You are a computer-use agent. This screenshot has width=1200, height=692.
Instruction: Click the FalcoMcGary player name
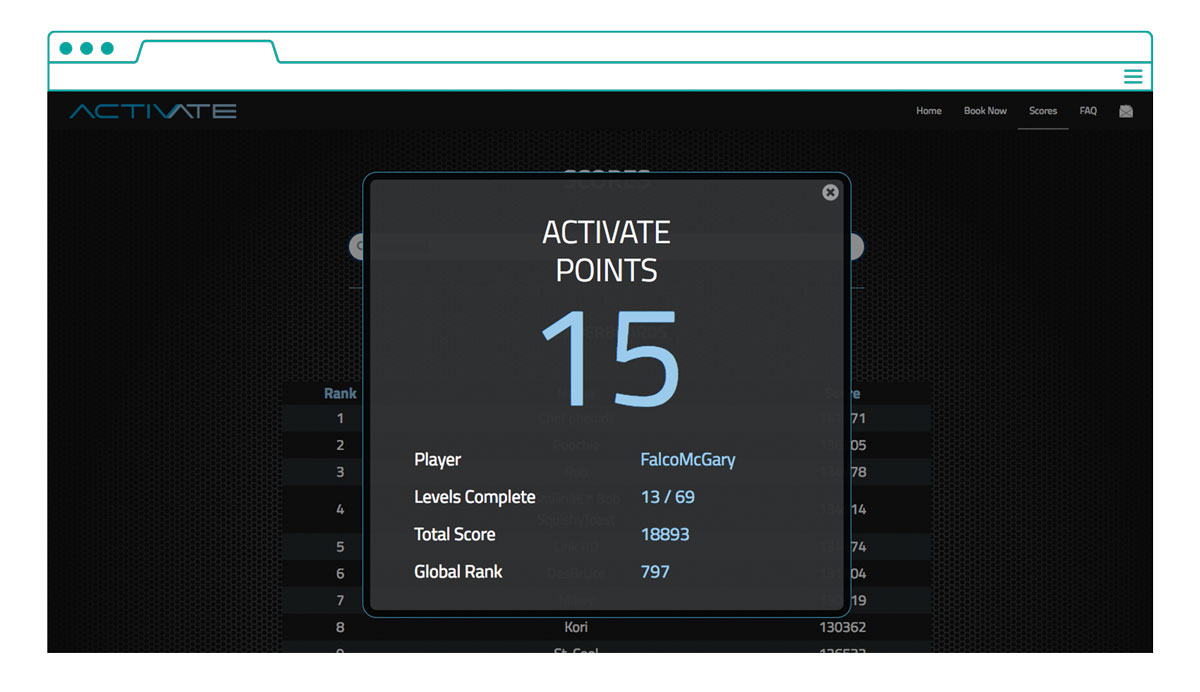tap(687, 460)
